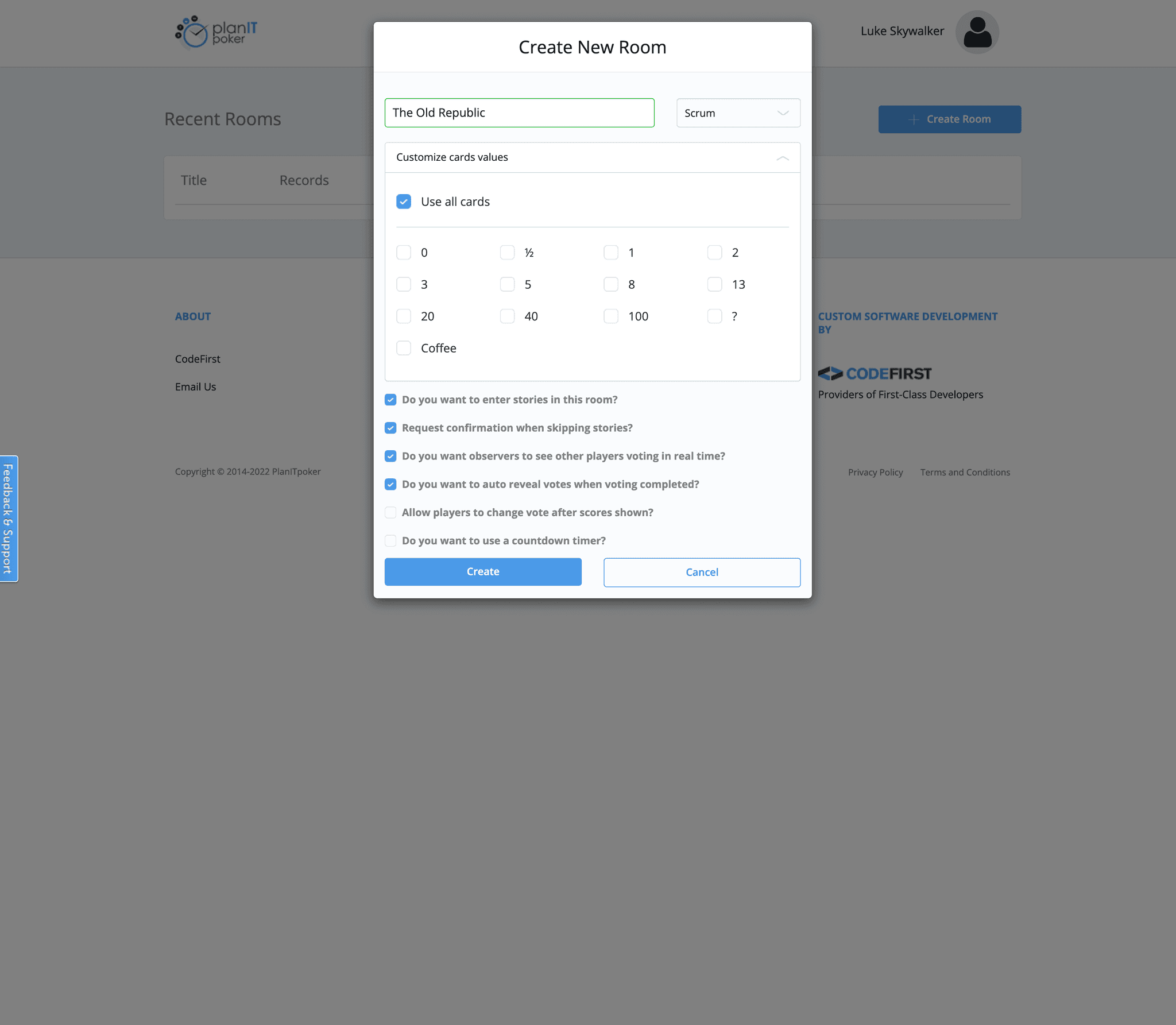Toggle the Use all cards checkbox

(x=405, y=202)
